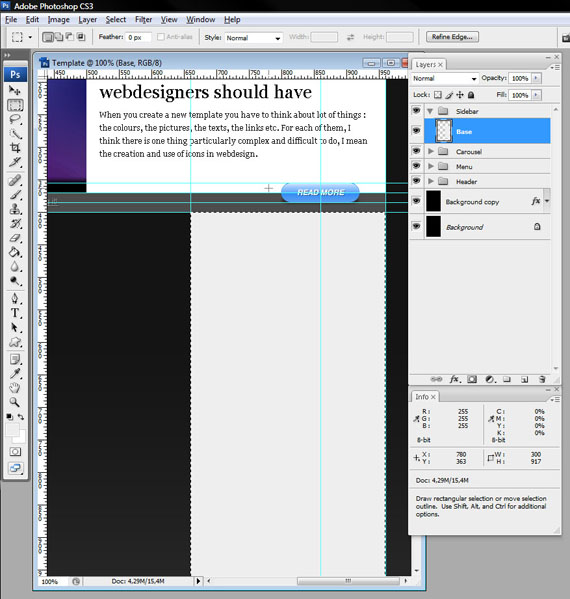Select the Notes tool
570x599 pixels.
point(15,359)
